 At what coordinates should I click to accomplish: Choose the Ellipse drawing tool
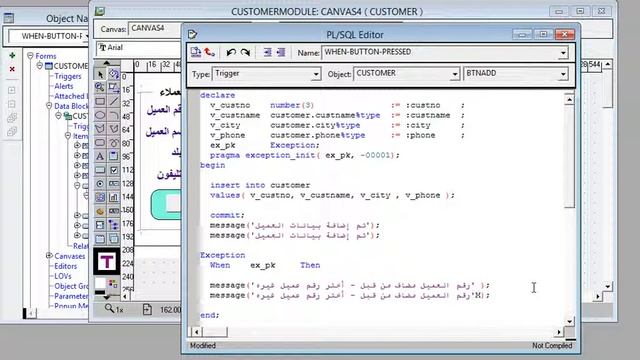point(100,115)
